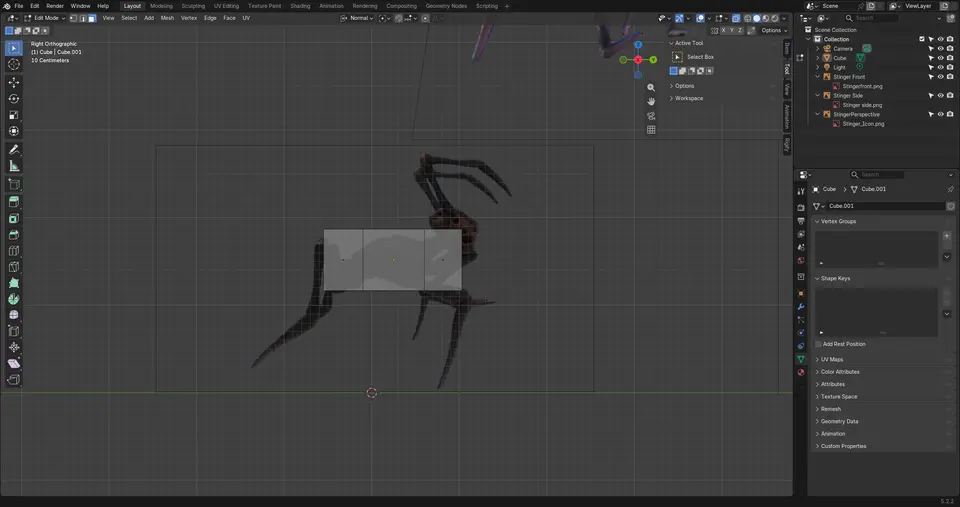
Task: Activate the Transform tool
Action: click(x=13, y=131)
